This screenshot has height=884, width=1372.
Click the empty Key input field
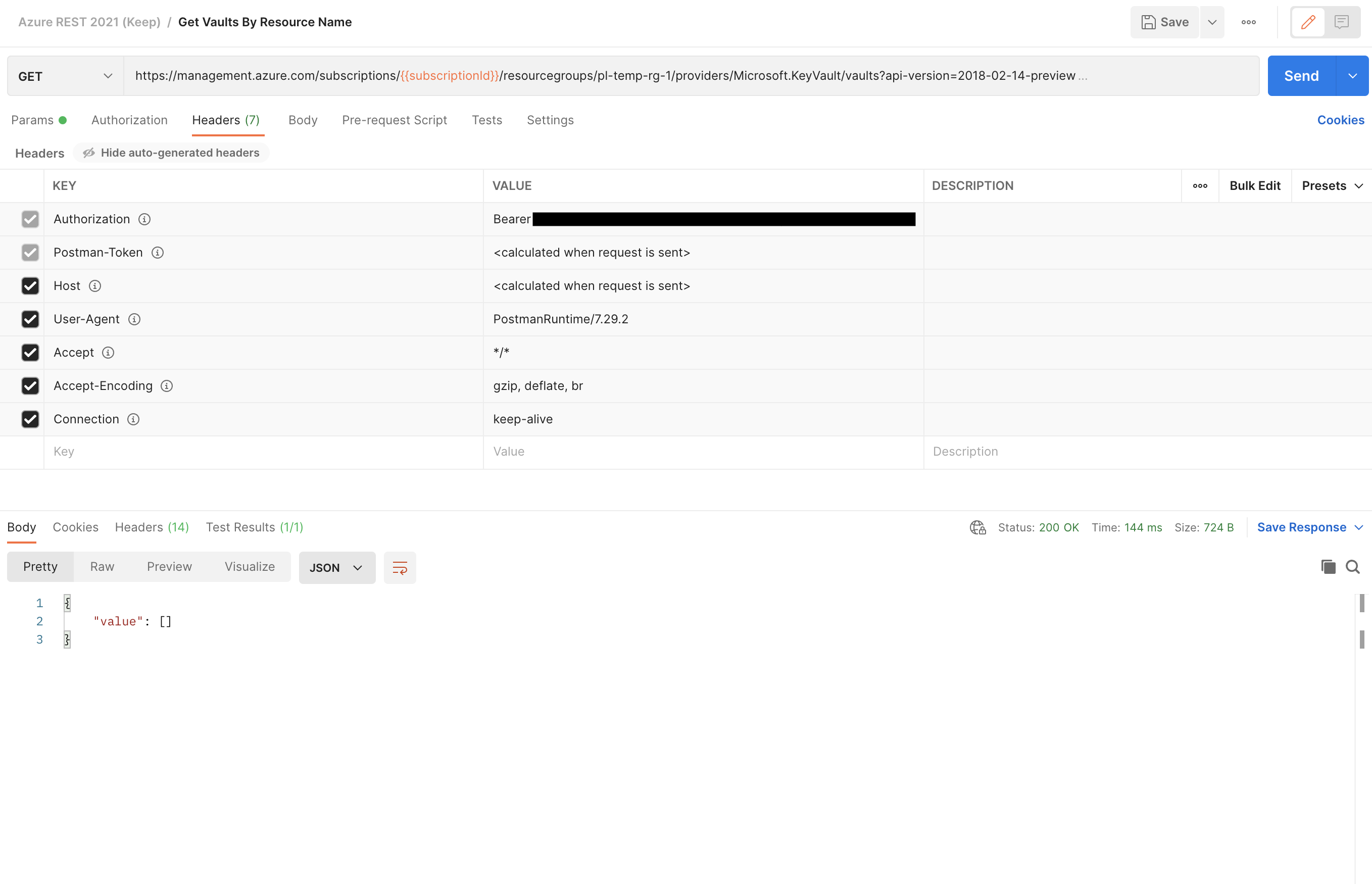263,452
